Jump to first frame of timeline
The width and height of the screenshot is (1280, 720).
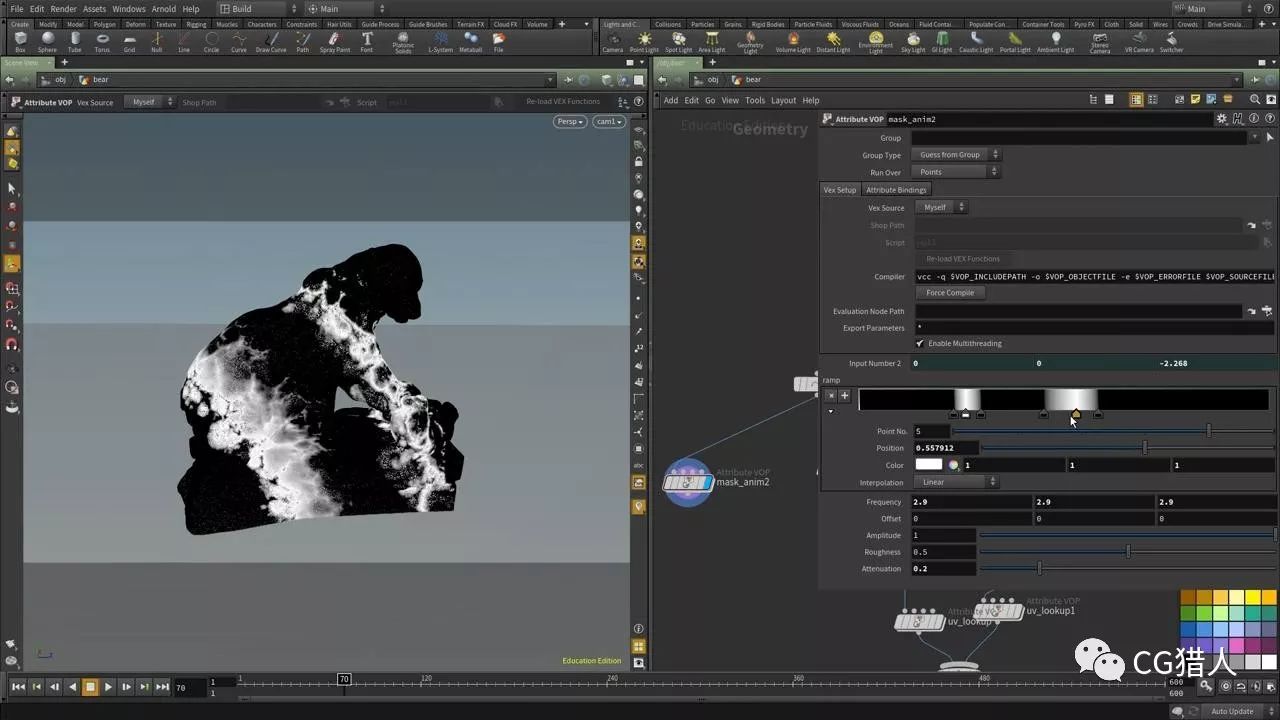(18, 687)
